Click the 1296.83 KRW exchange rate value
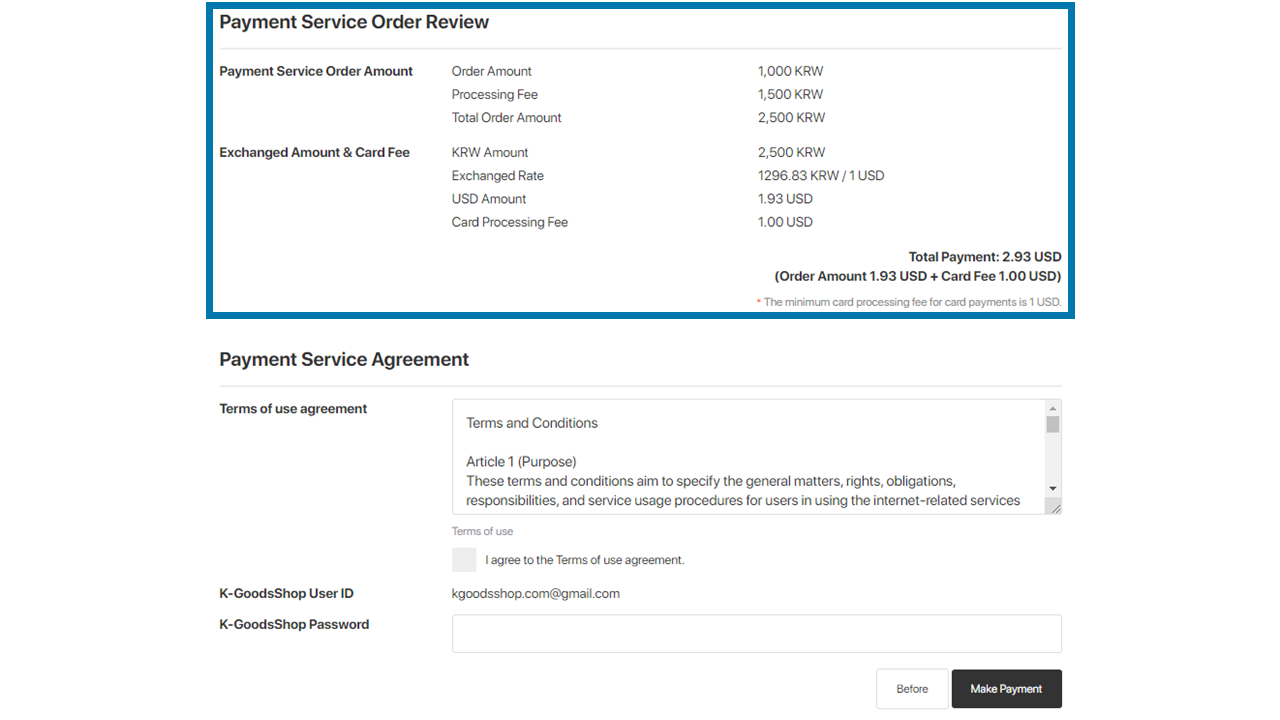 [821, 176]
